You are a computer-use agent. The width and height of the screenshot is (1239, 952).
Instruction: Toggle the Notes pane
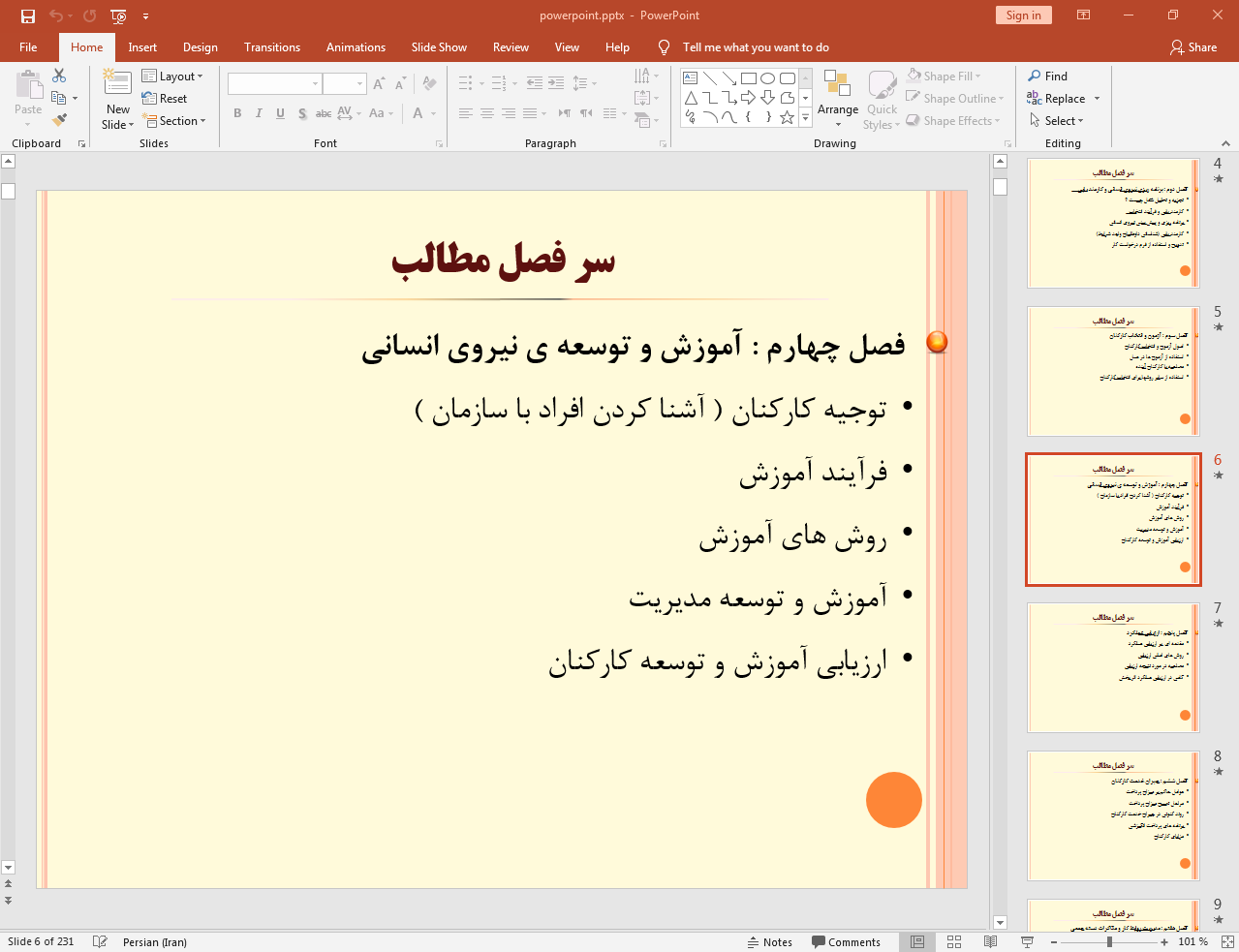tap(770, 941)
